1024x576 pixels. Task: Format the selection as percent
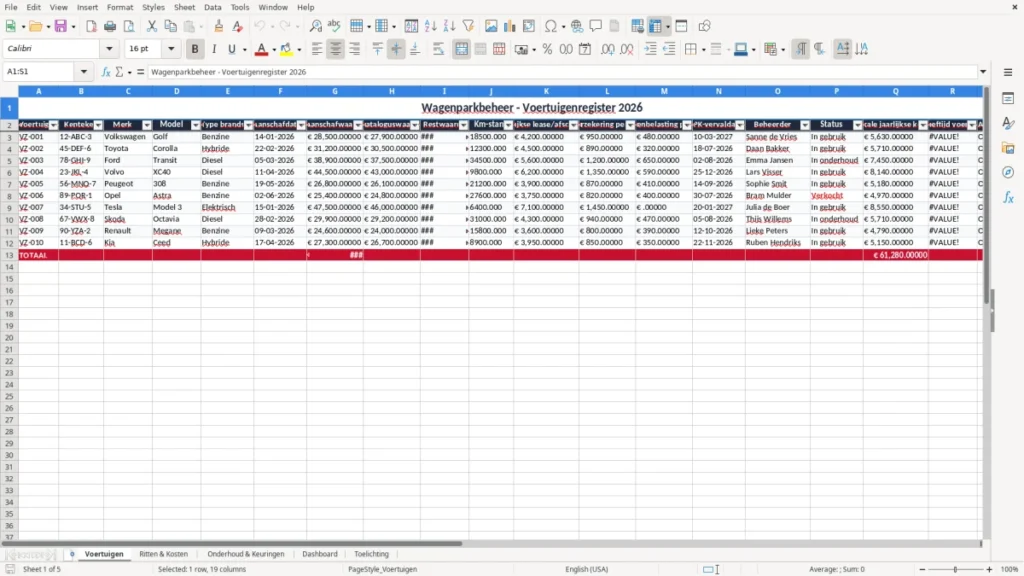click(547, 49)
